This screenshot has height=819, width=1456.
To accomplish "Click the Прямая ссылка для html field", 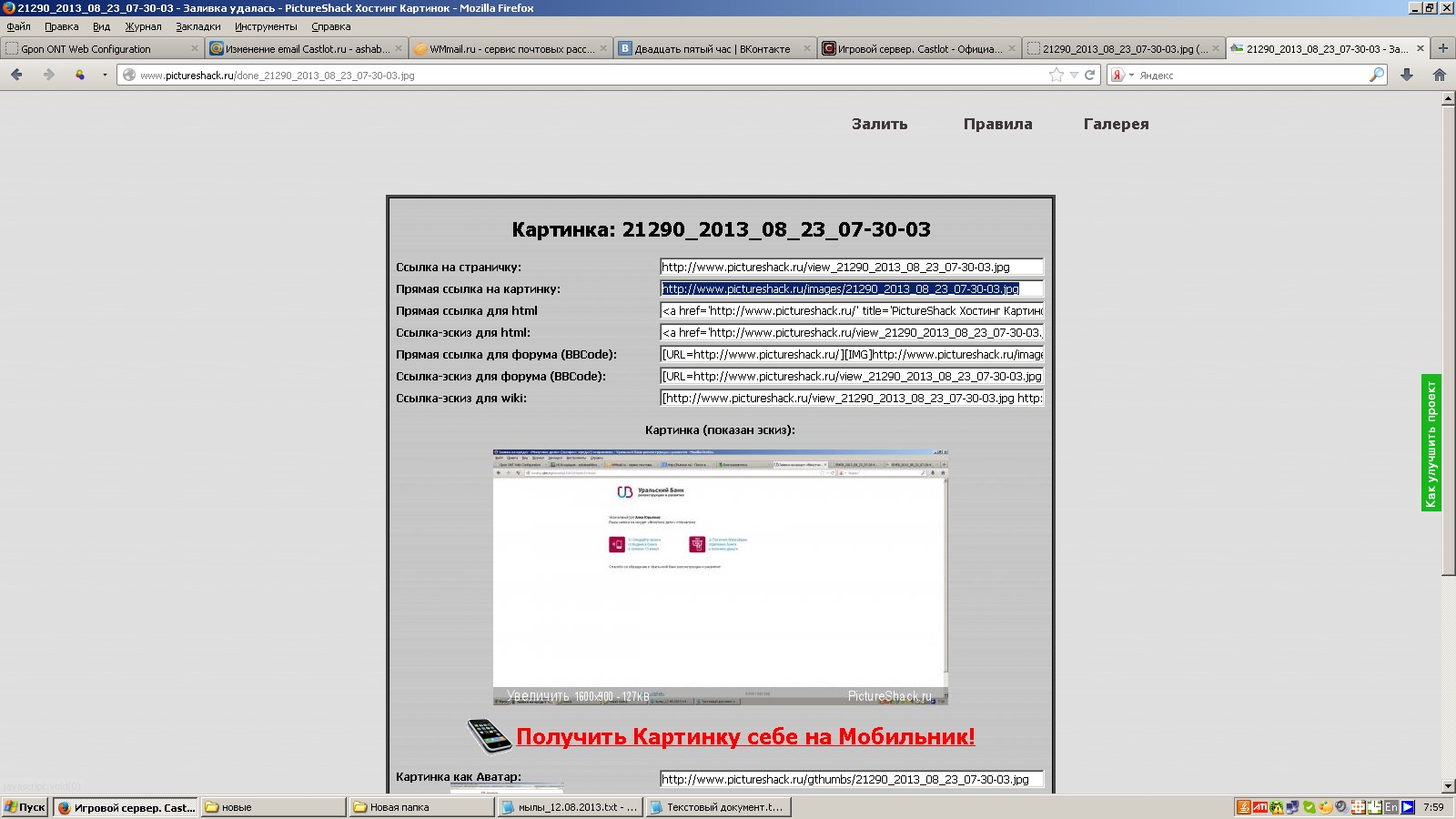I will pos(852,310).
